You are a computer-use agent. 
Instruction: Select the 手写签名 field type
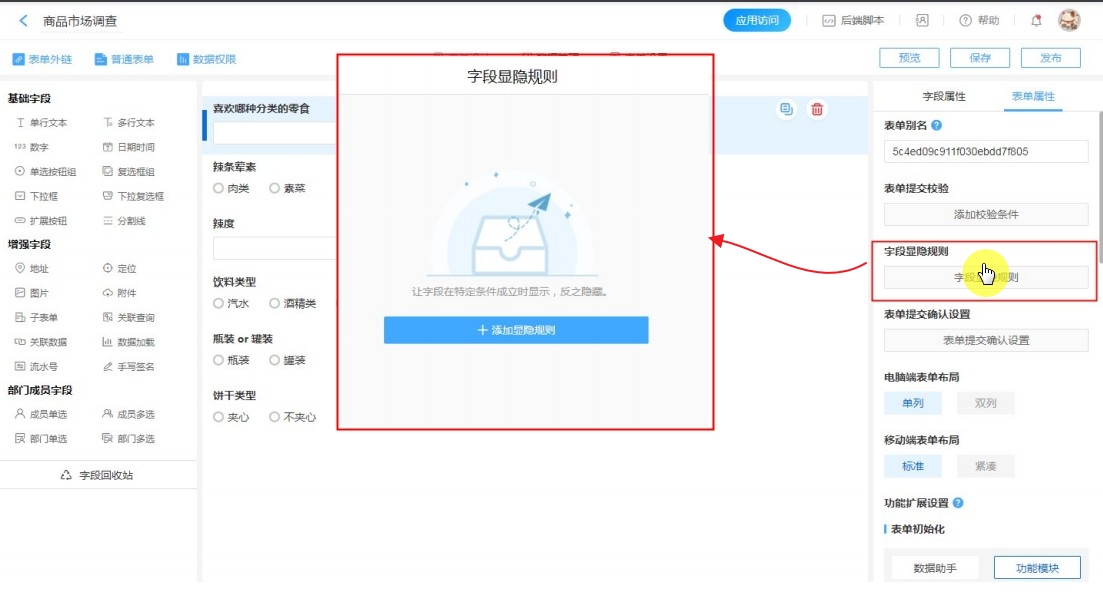tap(129, 367)
